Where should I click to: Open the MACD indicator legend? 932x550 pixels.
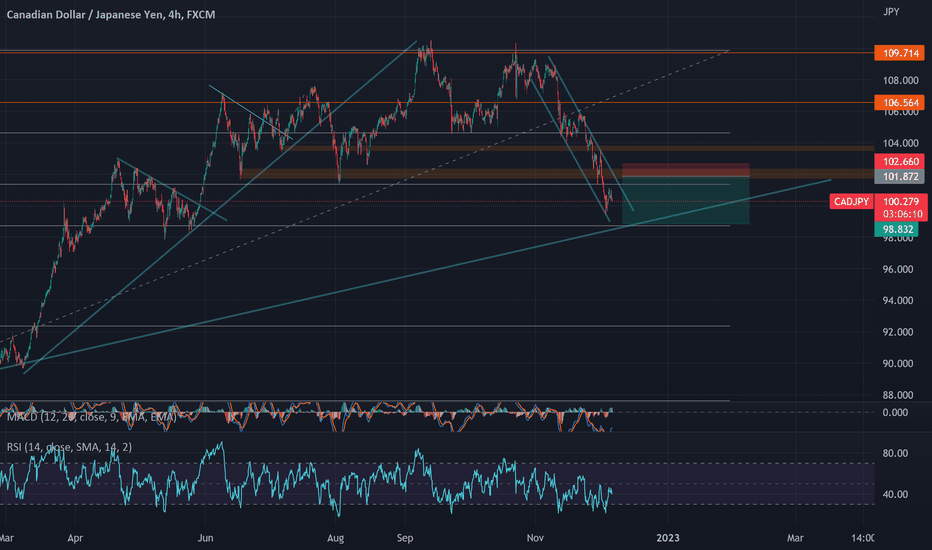pos(92,417)
